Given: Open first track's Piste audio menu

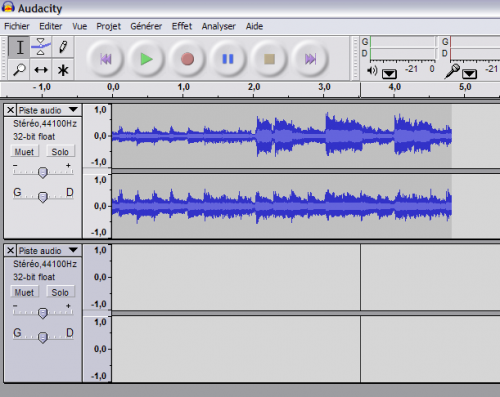Looking at the screenshot, I should (49, 110).
